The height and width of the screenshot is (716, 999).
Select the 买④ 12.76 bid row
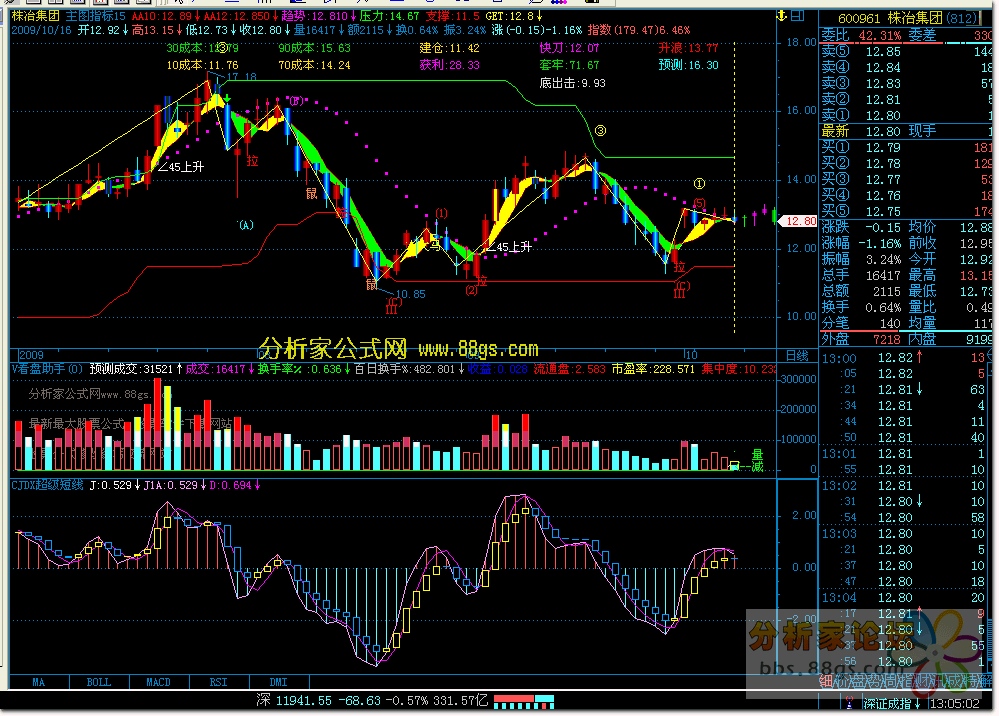907,196
